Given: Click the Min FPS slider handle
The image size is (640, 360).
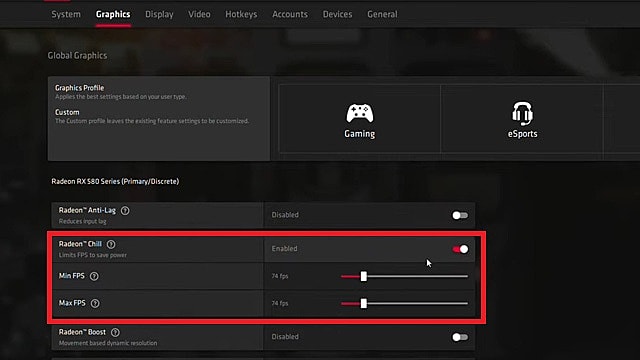Looking at the screenshot, I should coord(363,276).
